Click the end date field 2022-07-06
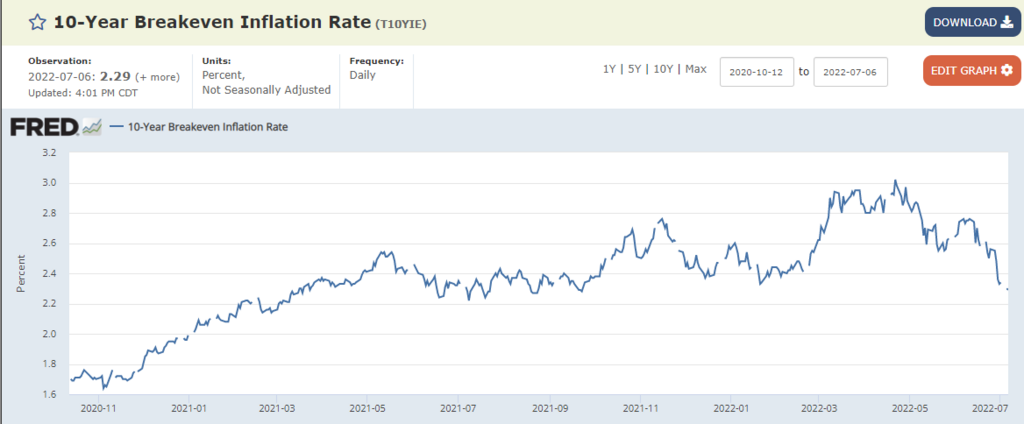 [x=850, y=72]
